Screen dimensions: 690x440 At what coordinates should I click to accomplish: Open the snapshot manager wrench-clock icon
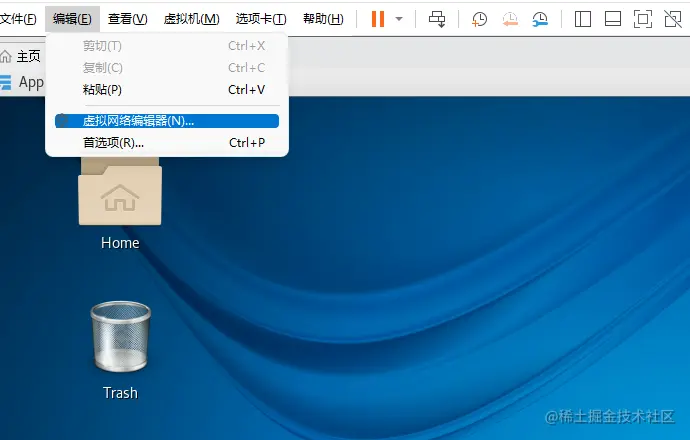tap(540, 19)
